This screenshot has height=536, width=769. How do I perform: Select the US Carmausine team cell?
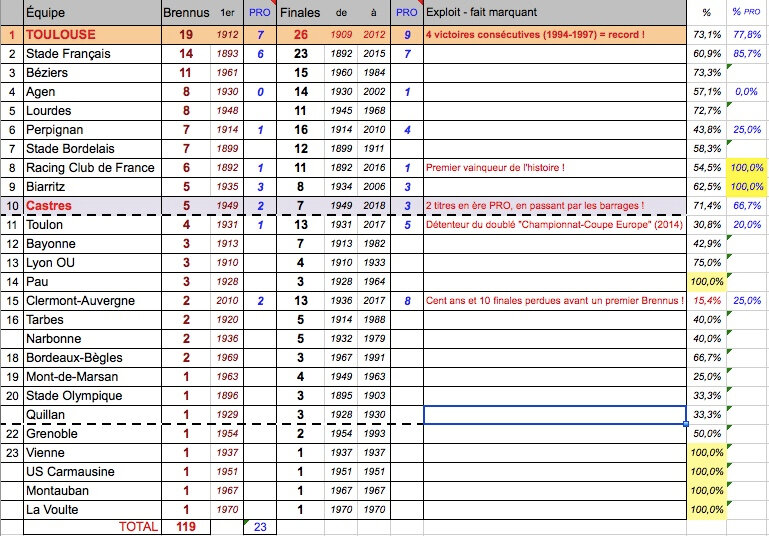point(92,472)
